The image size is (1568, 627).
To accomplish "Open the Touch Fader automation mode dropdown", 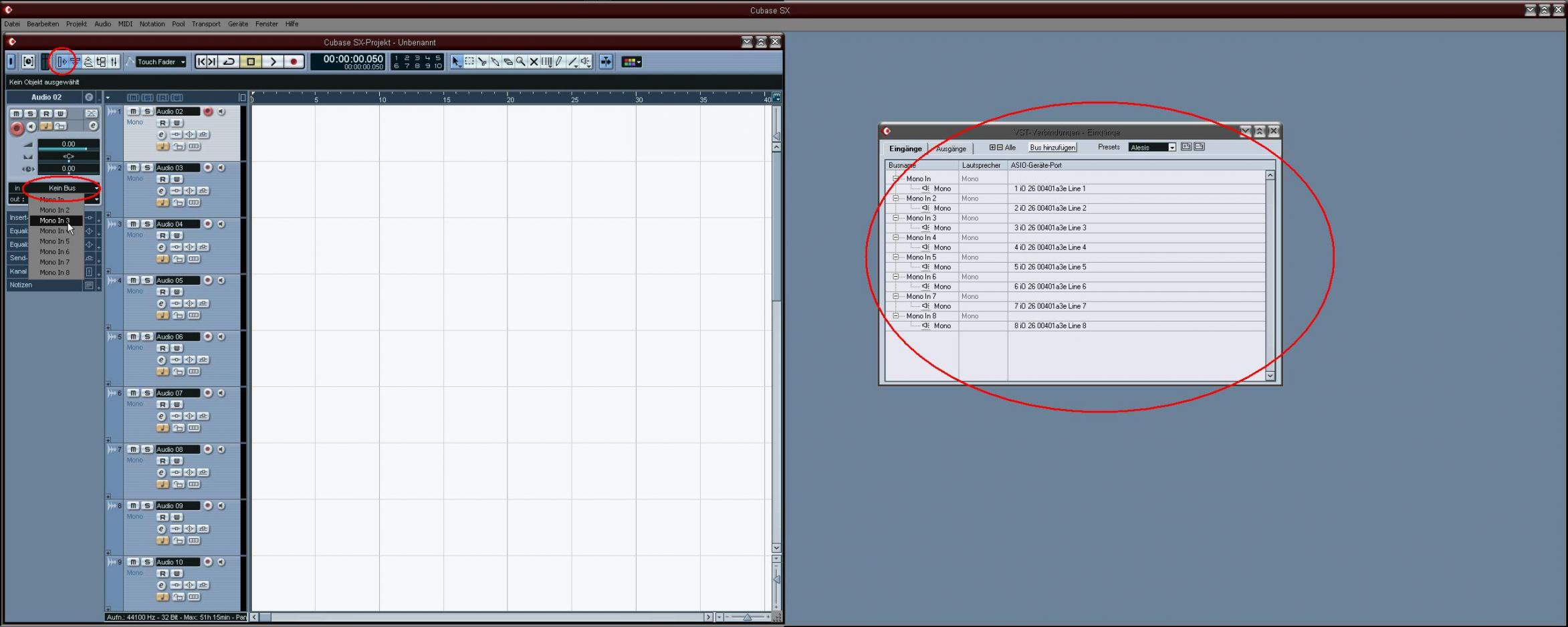I will [161, 61].
